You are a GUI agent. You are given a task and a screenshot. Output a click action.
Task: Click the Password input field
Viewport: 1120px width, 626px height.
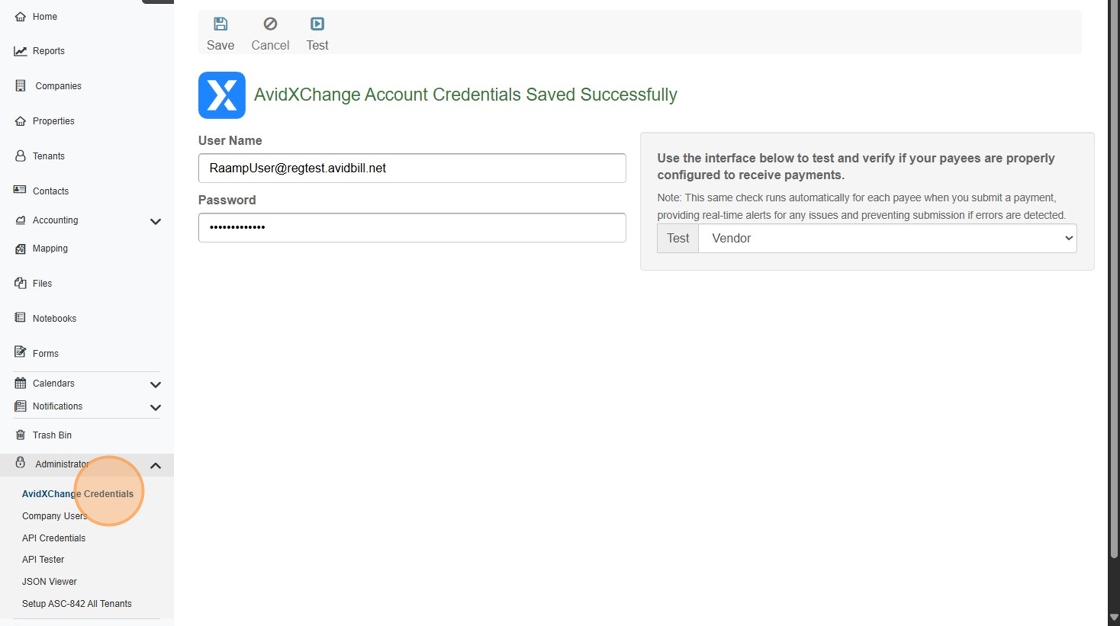[x=412, y=227]
